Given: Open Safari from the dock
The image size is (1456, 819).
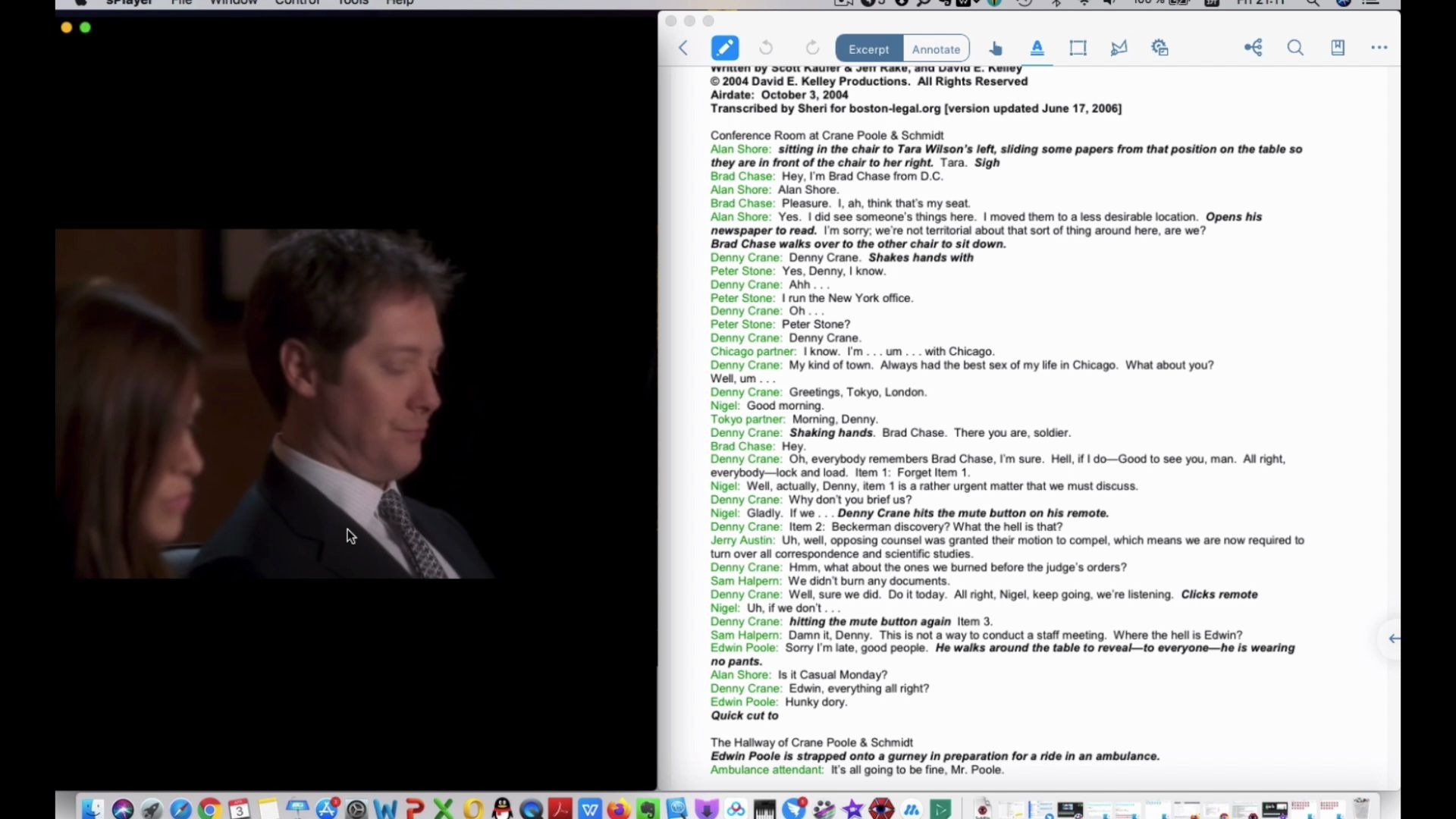Looking at the screenshot, I should click(x=180, y=809).
